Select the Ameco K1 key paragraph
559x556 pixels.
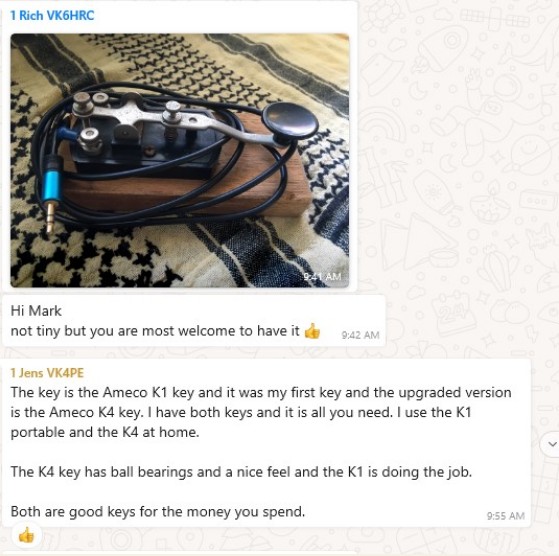pyautogui.click(x=261, y=412)
